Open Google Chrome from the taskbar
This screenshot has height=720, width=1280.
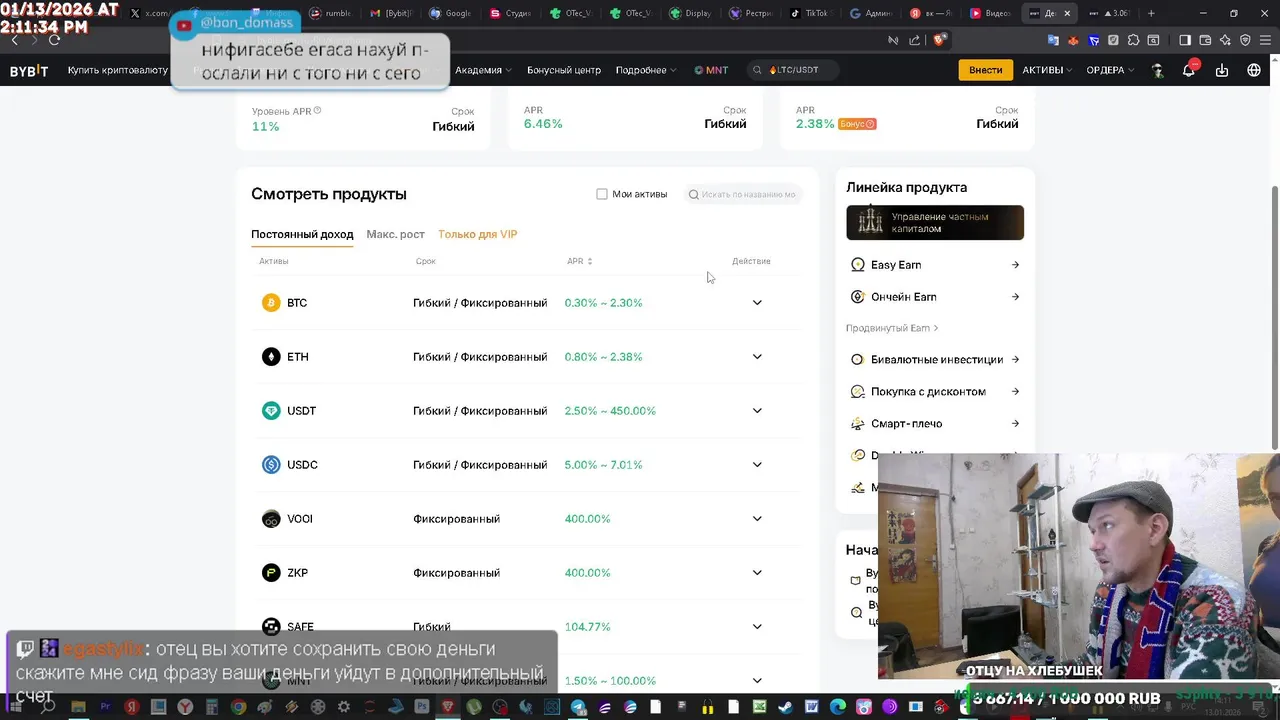tap(238, 707)
